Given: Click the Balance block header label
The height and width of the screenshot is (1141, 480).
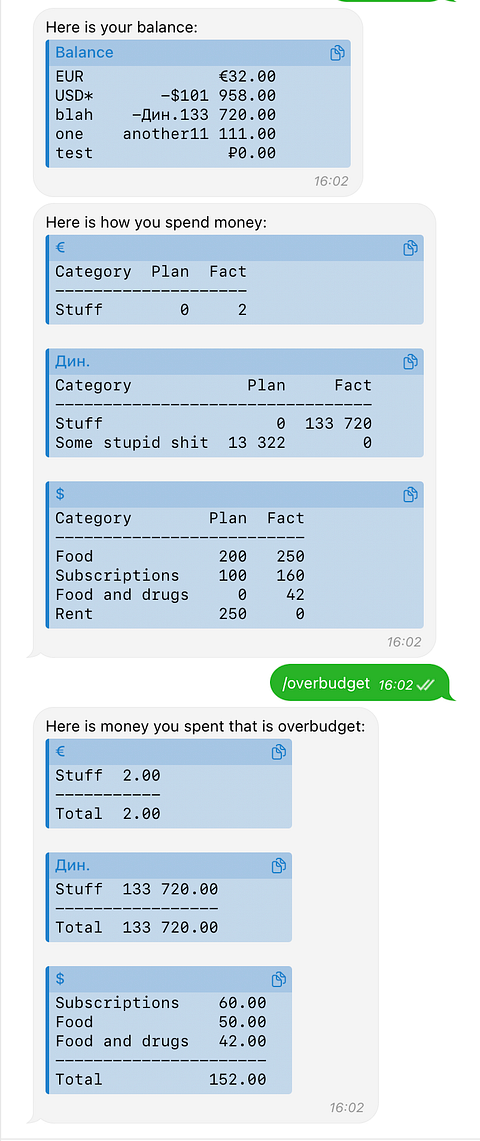Looking at the screenshot, I should click(84, 52).
